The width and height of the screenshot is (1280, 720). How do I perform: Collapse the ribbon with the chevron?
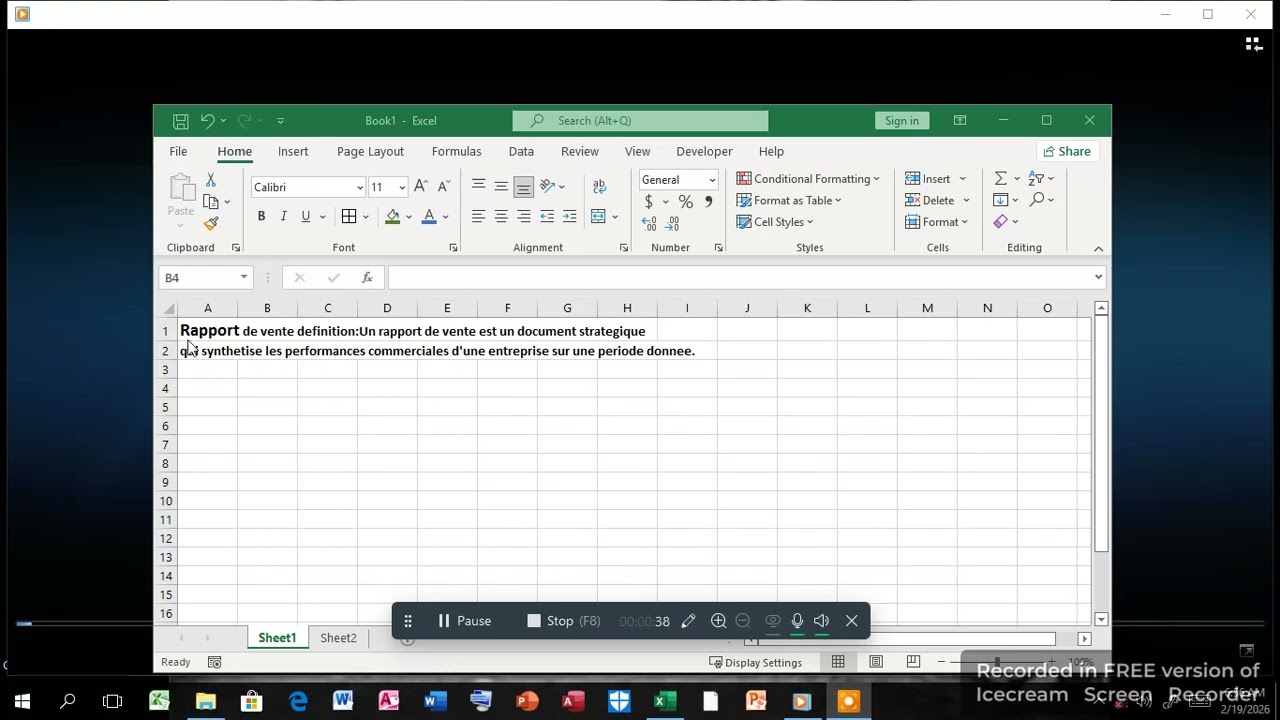click(1098, 248)
